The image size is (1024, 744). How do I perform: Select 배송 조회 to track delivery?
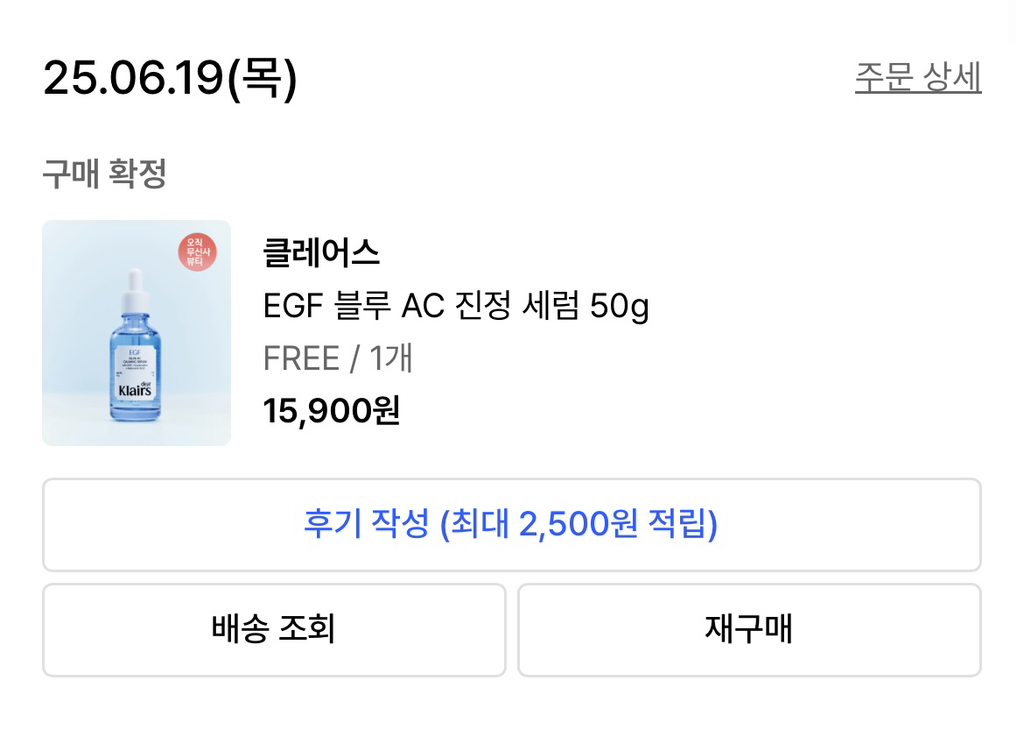[274, 630]
